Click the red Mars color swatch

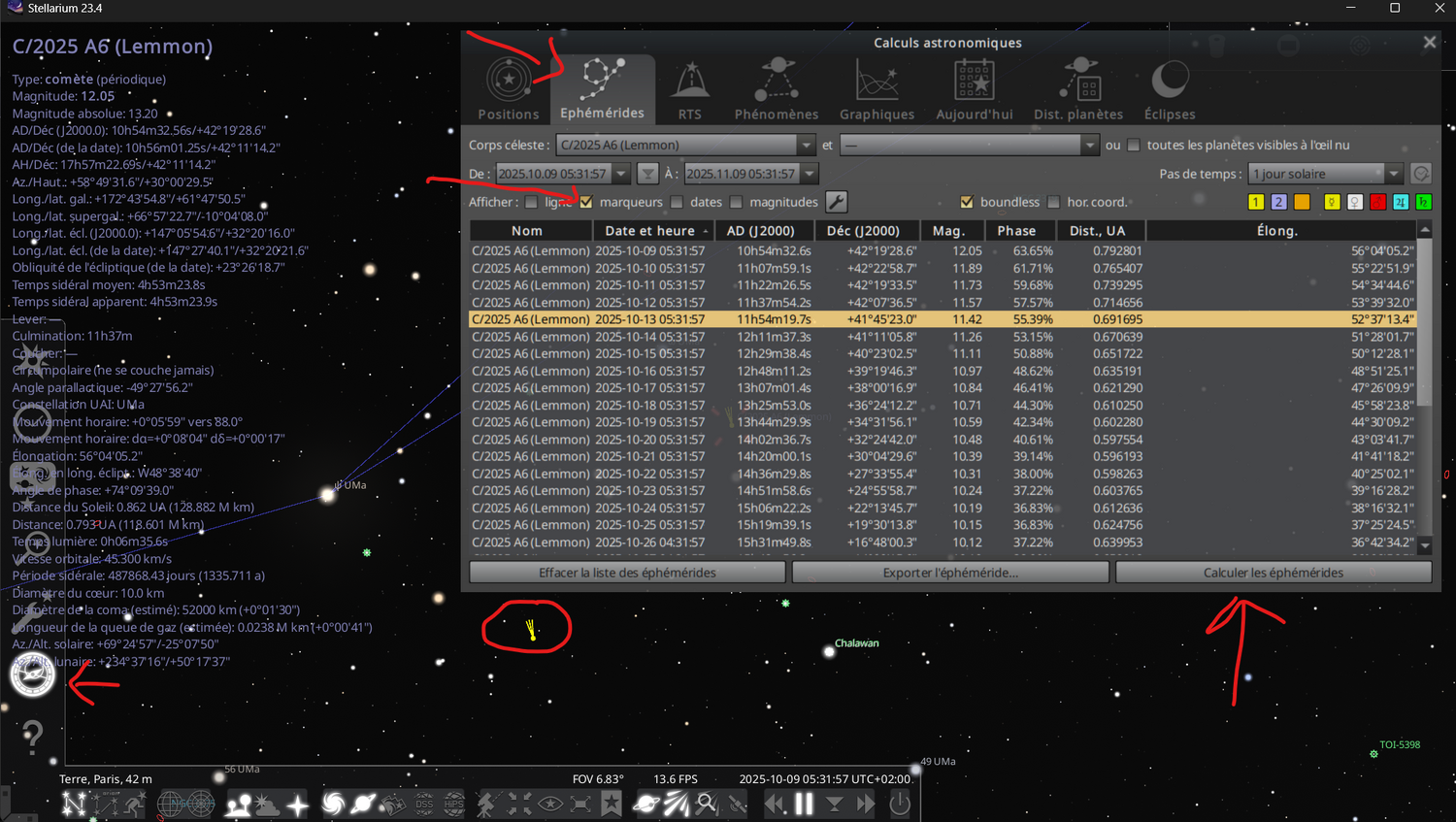pyautogui.click(x=1377, y=202)
